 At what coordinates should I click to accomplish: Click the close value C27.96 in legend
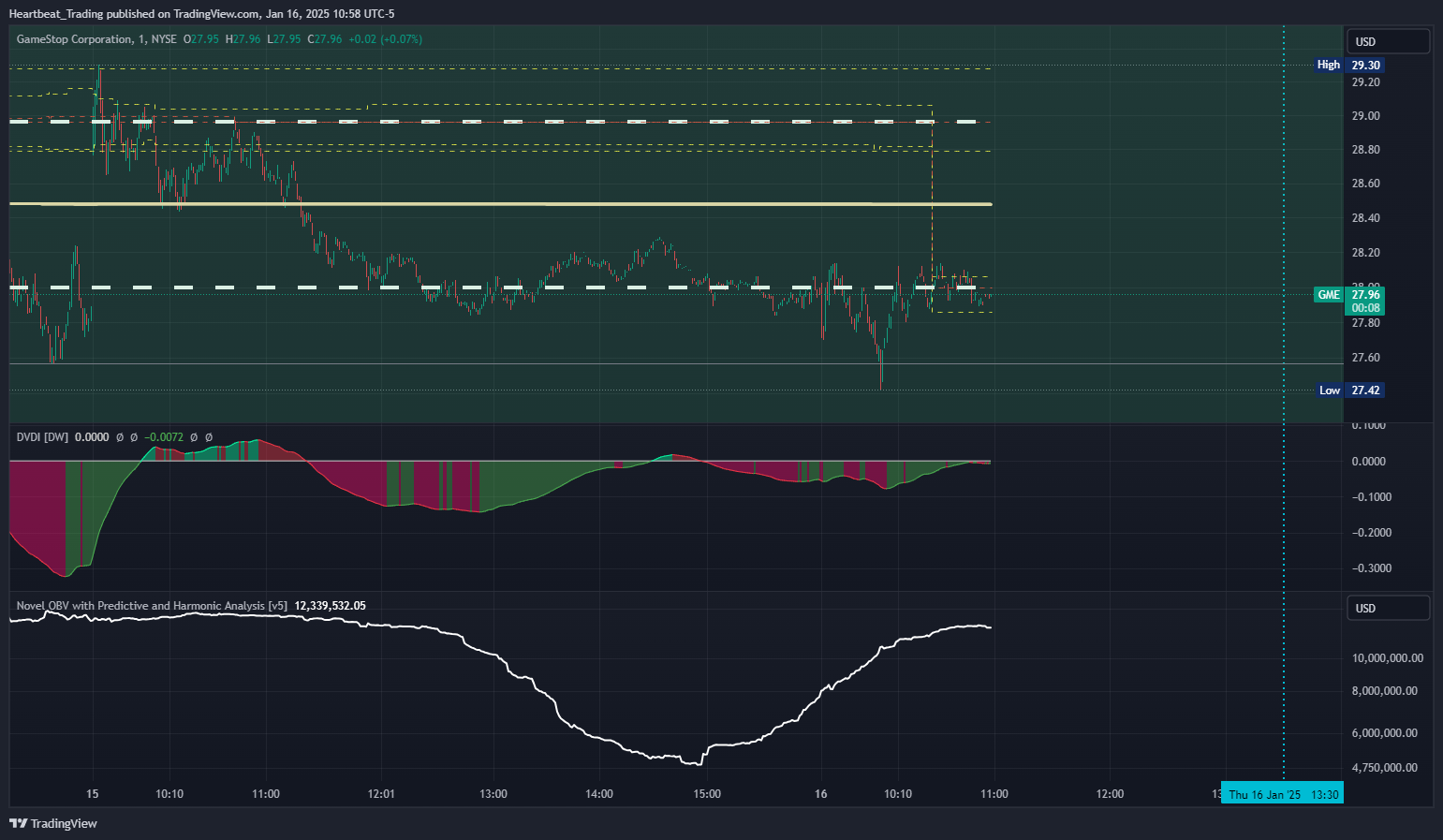pyautogui.click(x=325, y=39)
